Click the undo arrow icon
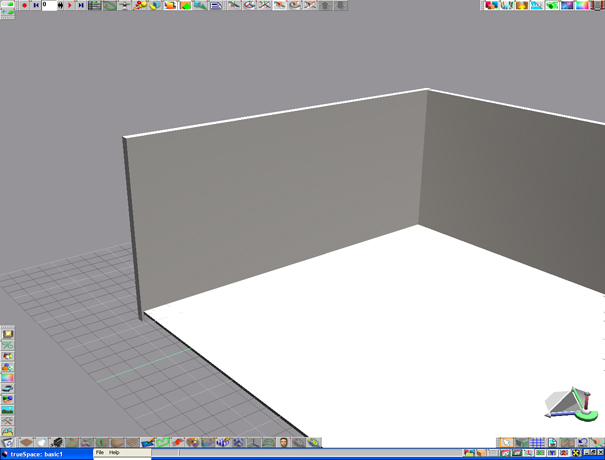 [581, 442]
